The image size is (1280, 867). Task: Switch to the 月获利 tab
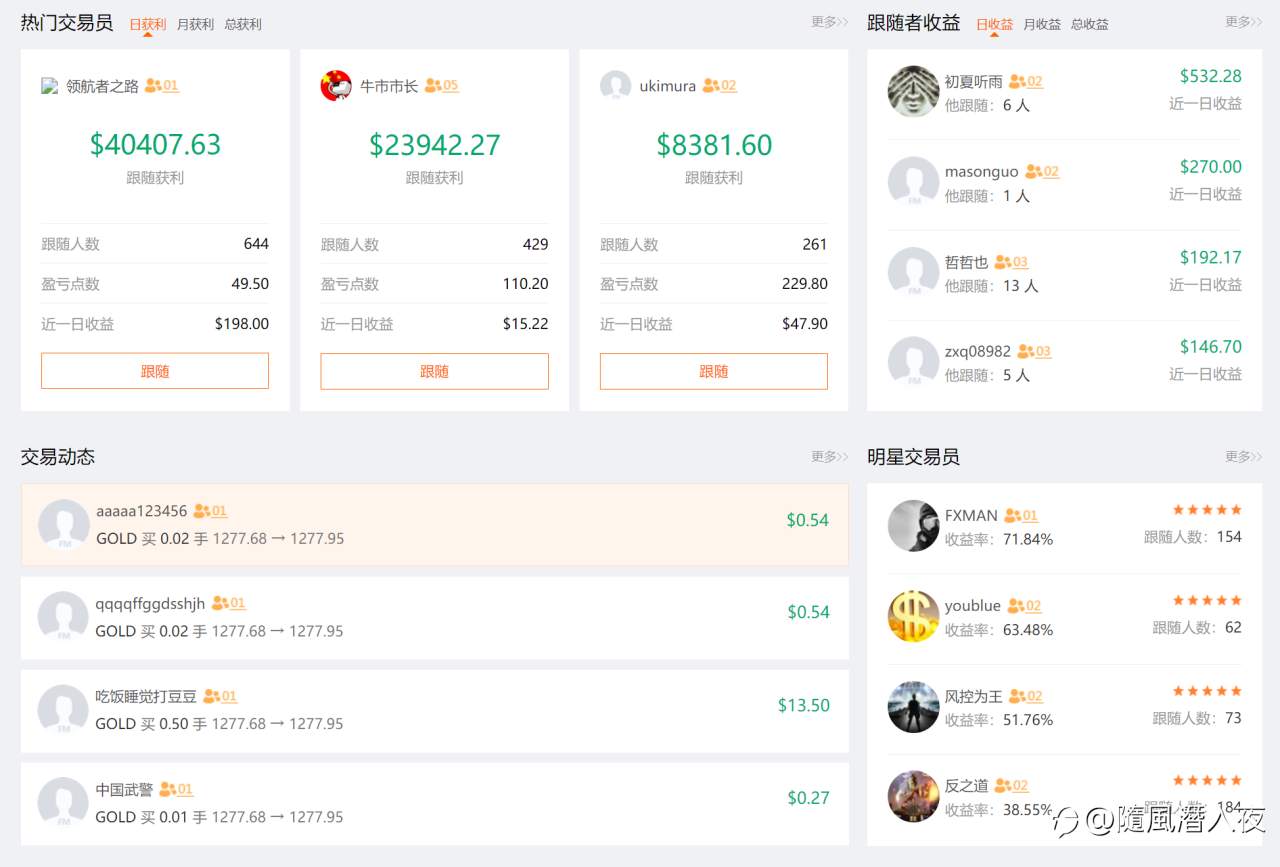pos(195,24)
